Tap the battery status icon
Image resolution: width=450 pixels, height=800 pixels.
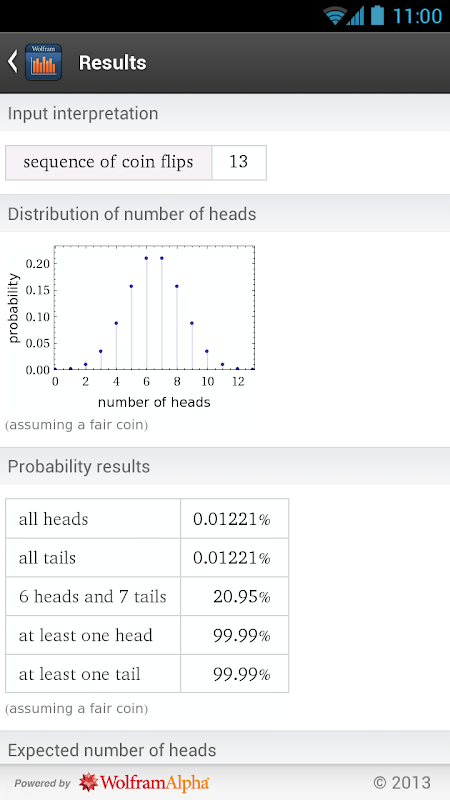[x=377, y=15]
